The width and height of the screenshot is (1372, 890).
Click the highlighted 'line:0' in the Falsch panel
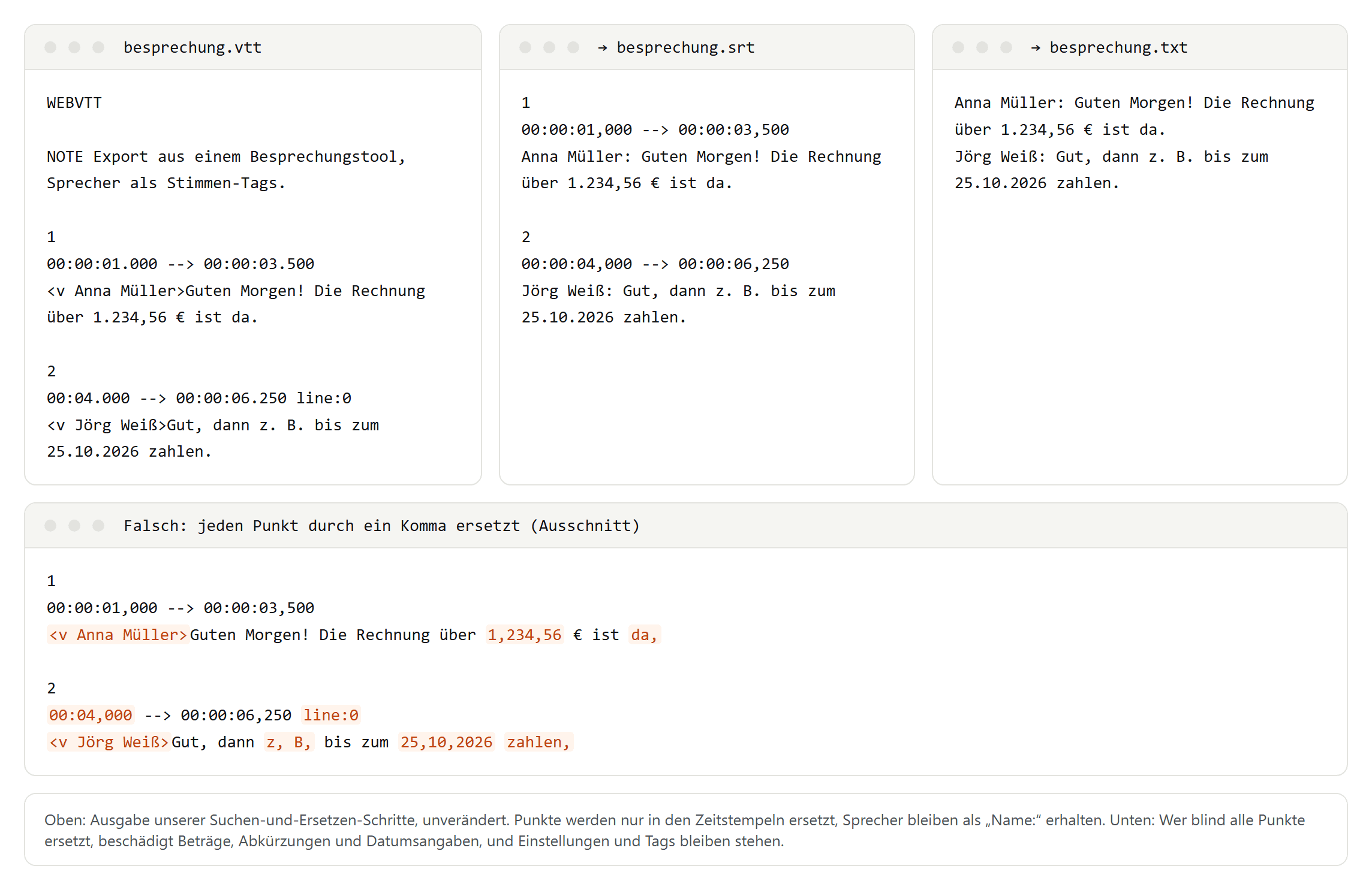click(x=330, y=715)
